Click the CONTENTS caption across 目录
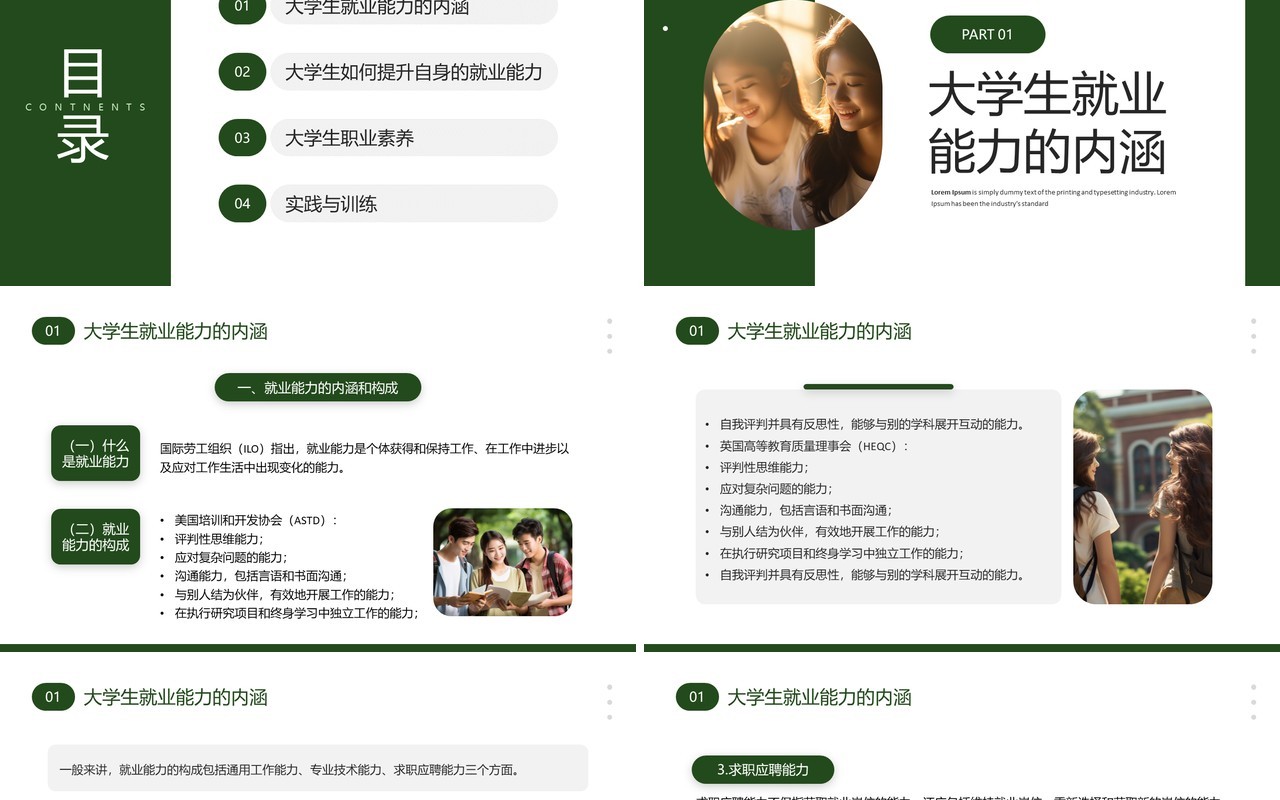1280x800 pixels. [x=85, y=107]
